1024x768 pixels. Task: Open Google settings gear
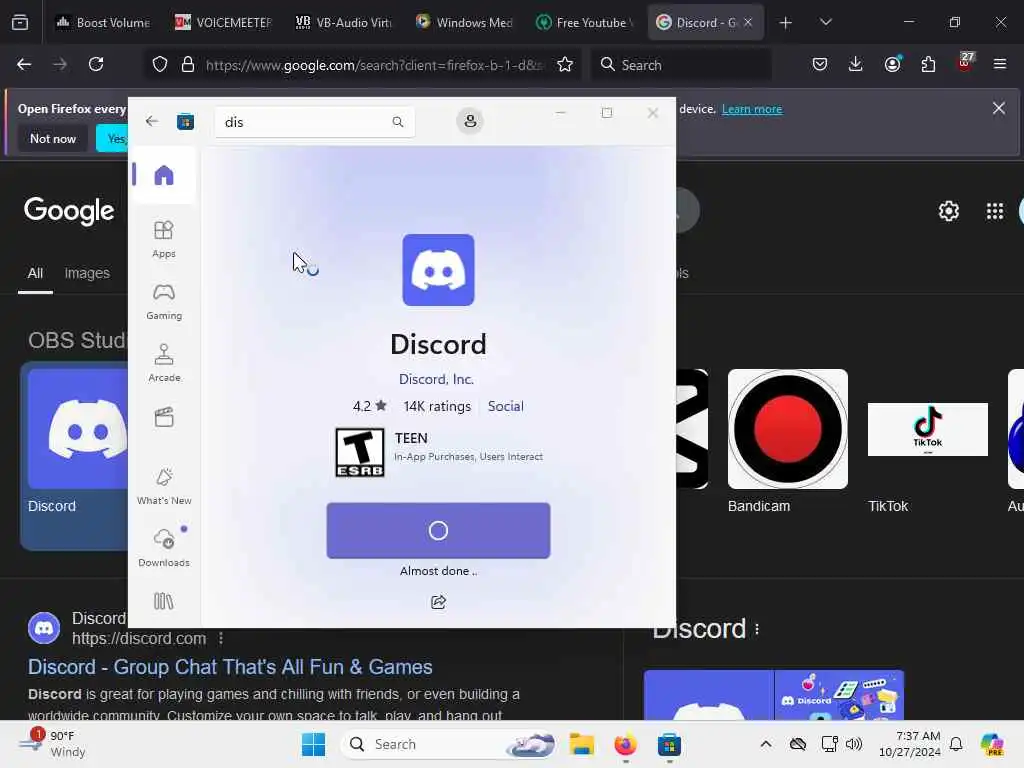pos(948,211)
